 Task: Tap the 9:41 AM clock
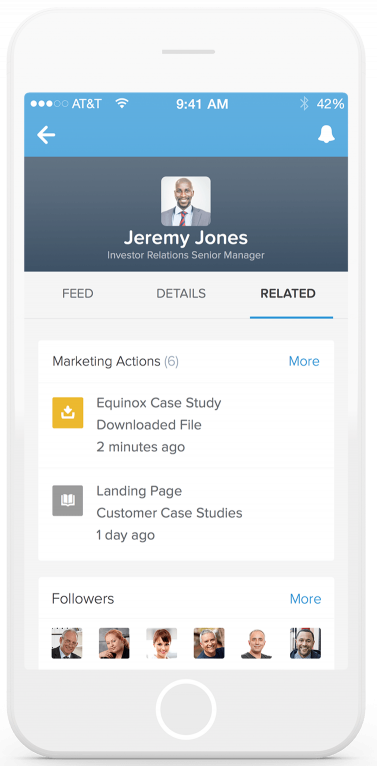202,104
